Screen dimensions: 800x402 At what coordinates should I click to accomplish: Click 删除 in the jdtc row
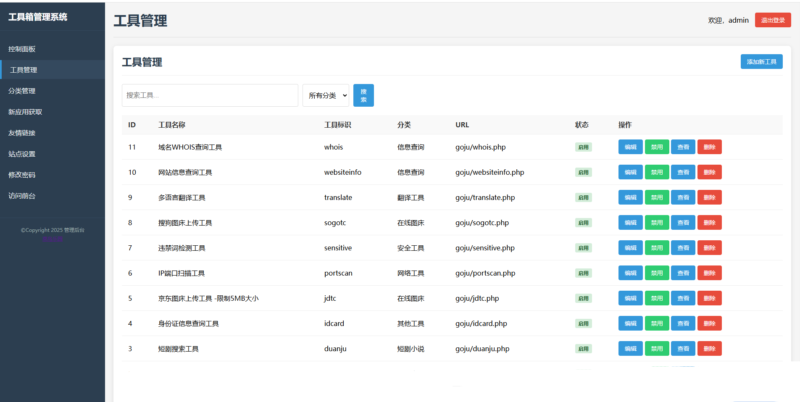[x=710, y=298]
